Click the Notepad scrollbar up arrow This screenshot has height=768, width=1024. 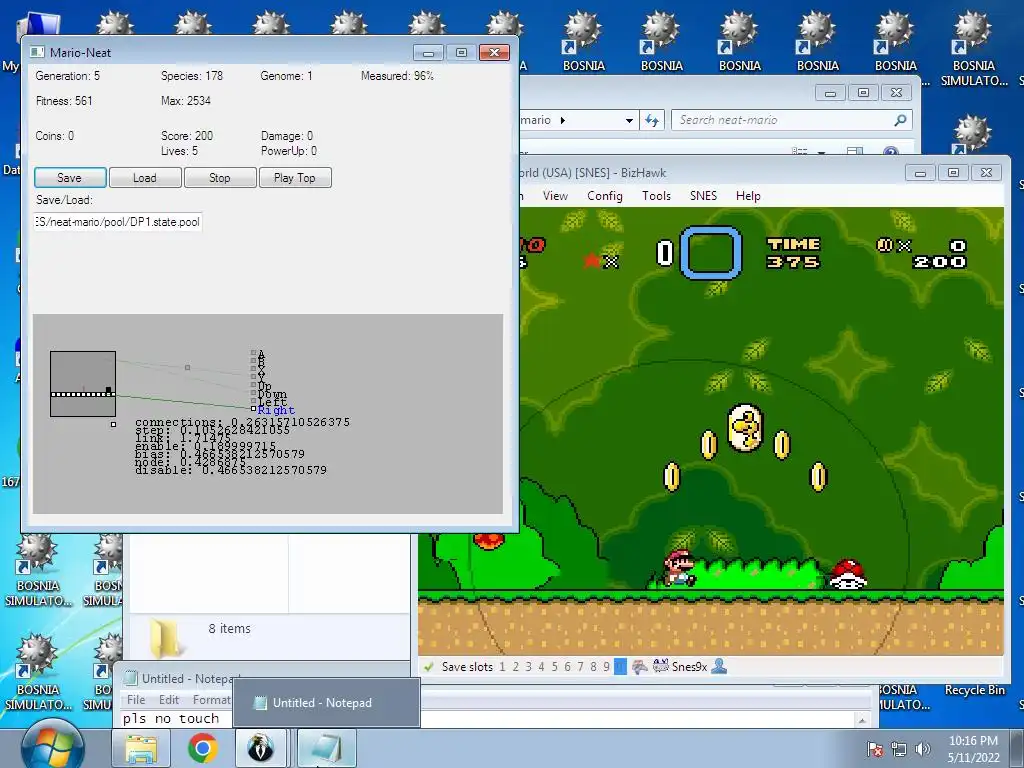(862, 720)
